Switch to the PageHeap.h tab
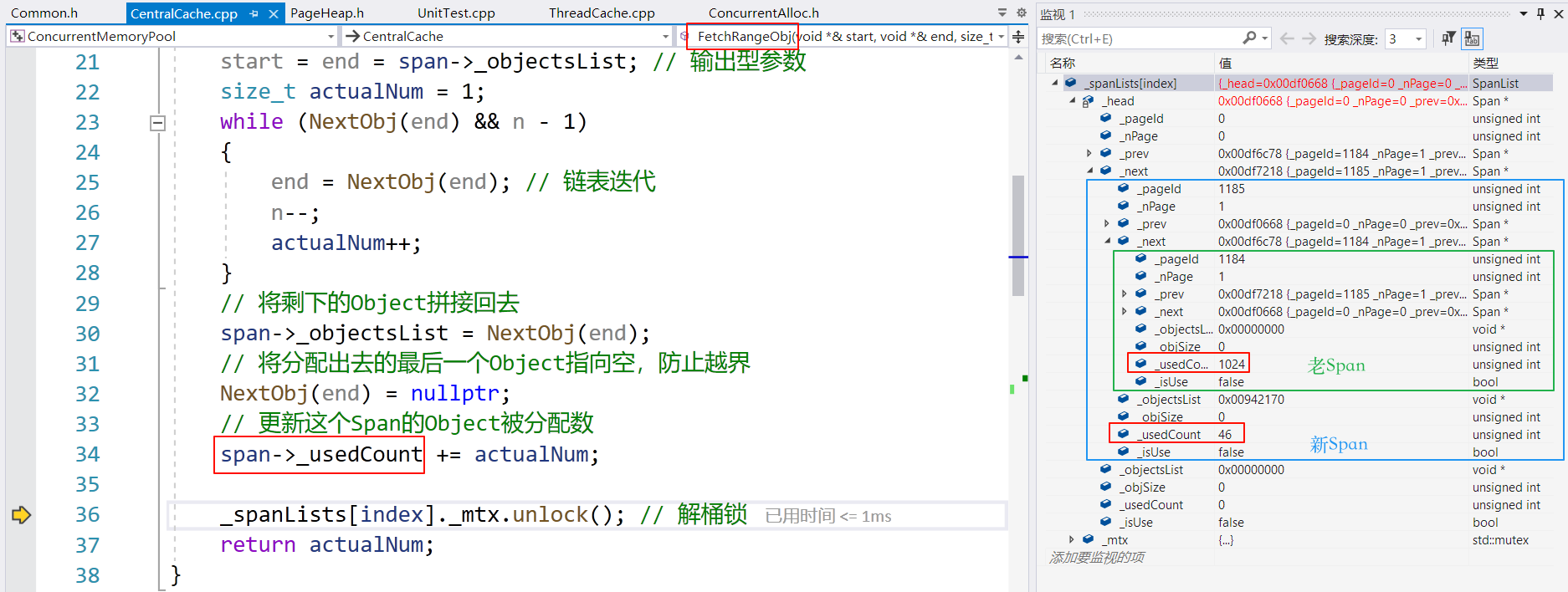This screenshot has height=592, width=1568. coord(326,13)
